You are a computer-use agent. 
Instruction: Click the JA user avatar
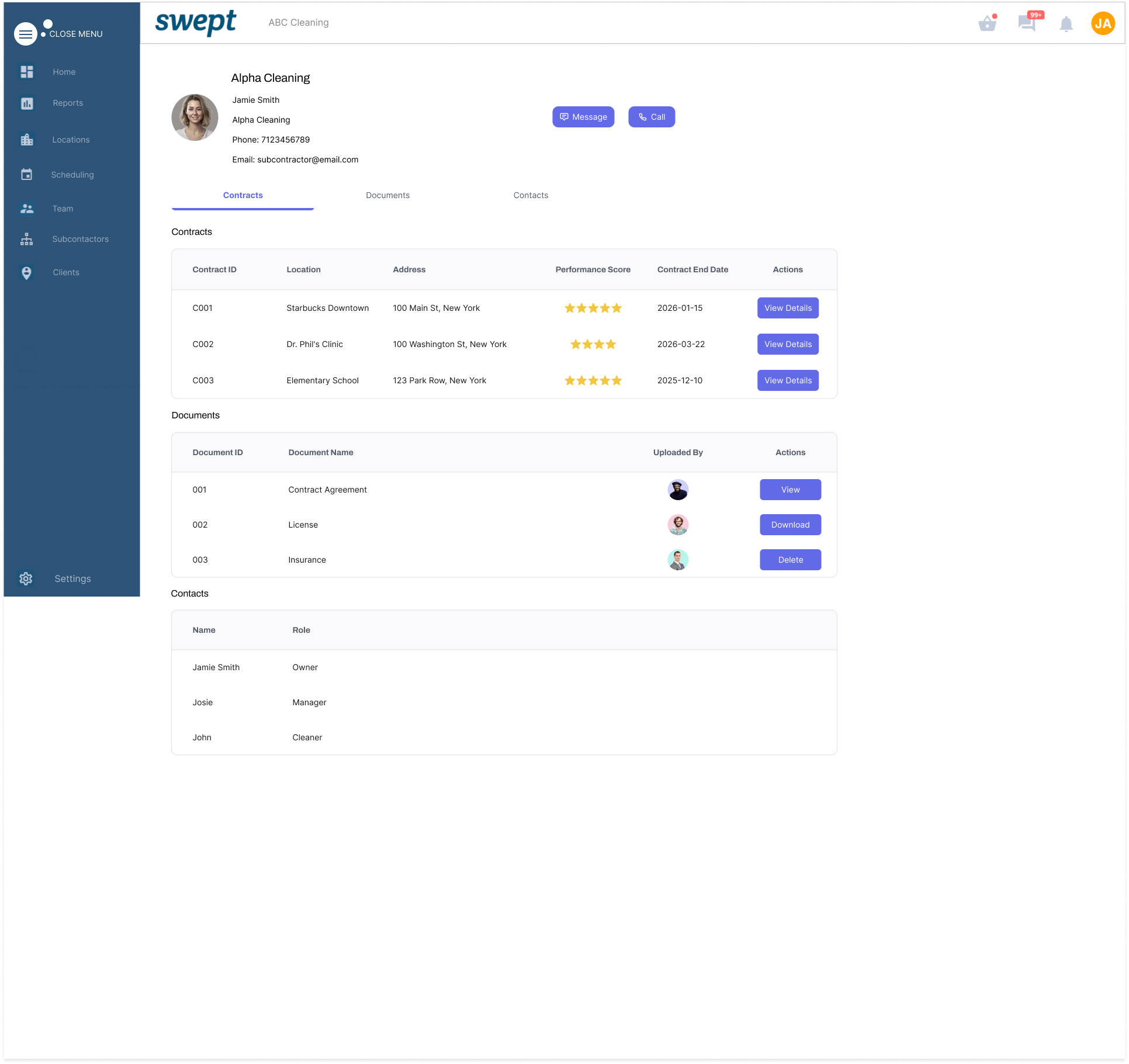pyautogui.click(x=1103, y=23)
